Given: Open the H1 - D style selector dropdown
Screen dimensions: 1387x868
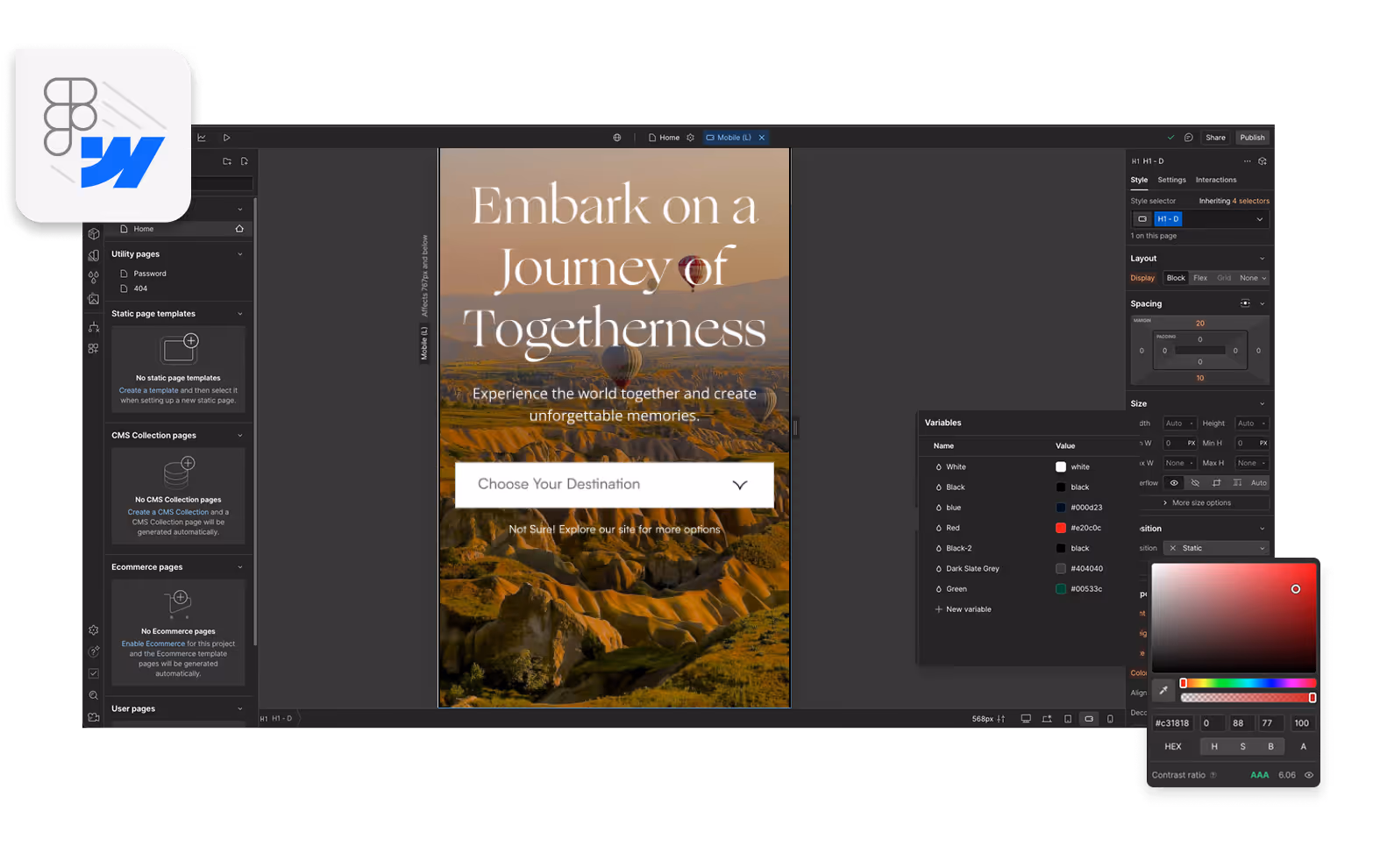Looking at the screenshot, I should [x=1260, y=219].
